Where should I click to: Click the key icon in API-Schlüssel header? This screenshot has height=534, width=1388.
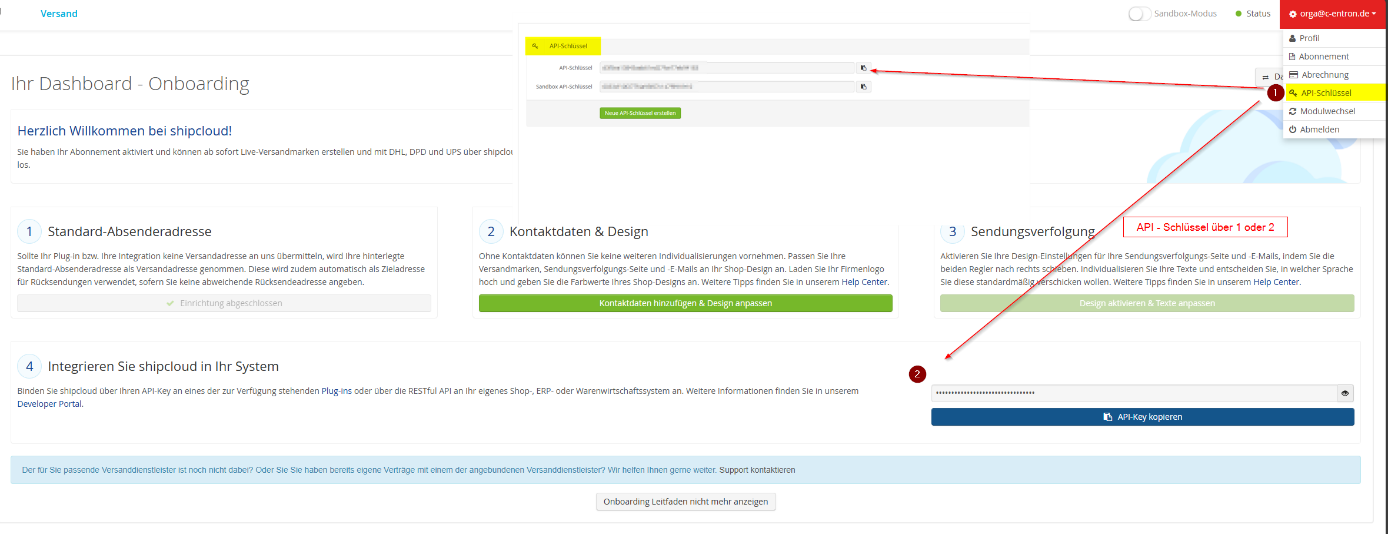click(536, 46)
